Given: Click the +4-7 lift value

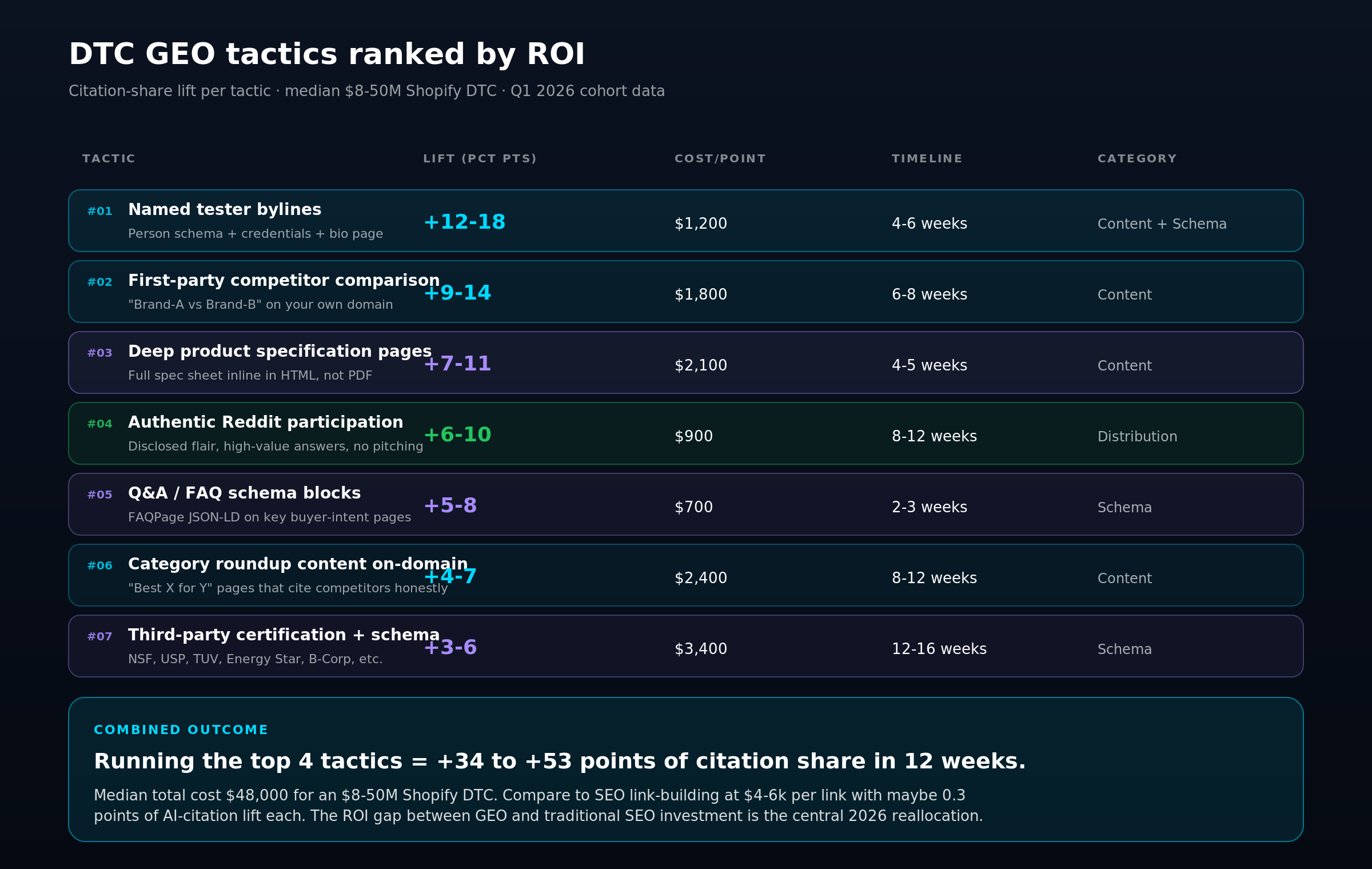Looking at the screenshot, I should click(x=450, y=576).
